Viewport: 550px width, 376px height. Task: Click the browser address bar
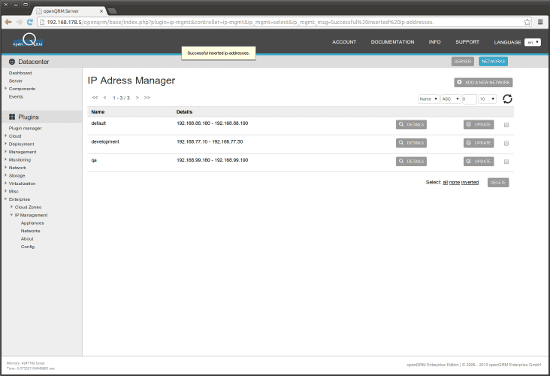(281, 22)
